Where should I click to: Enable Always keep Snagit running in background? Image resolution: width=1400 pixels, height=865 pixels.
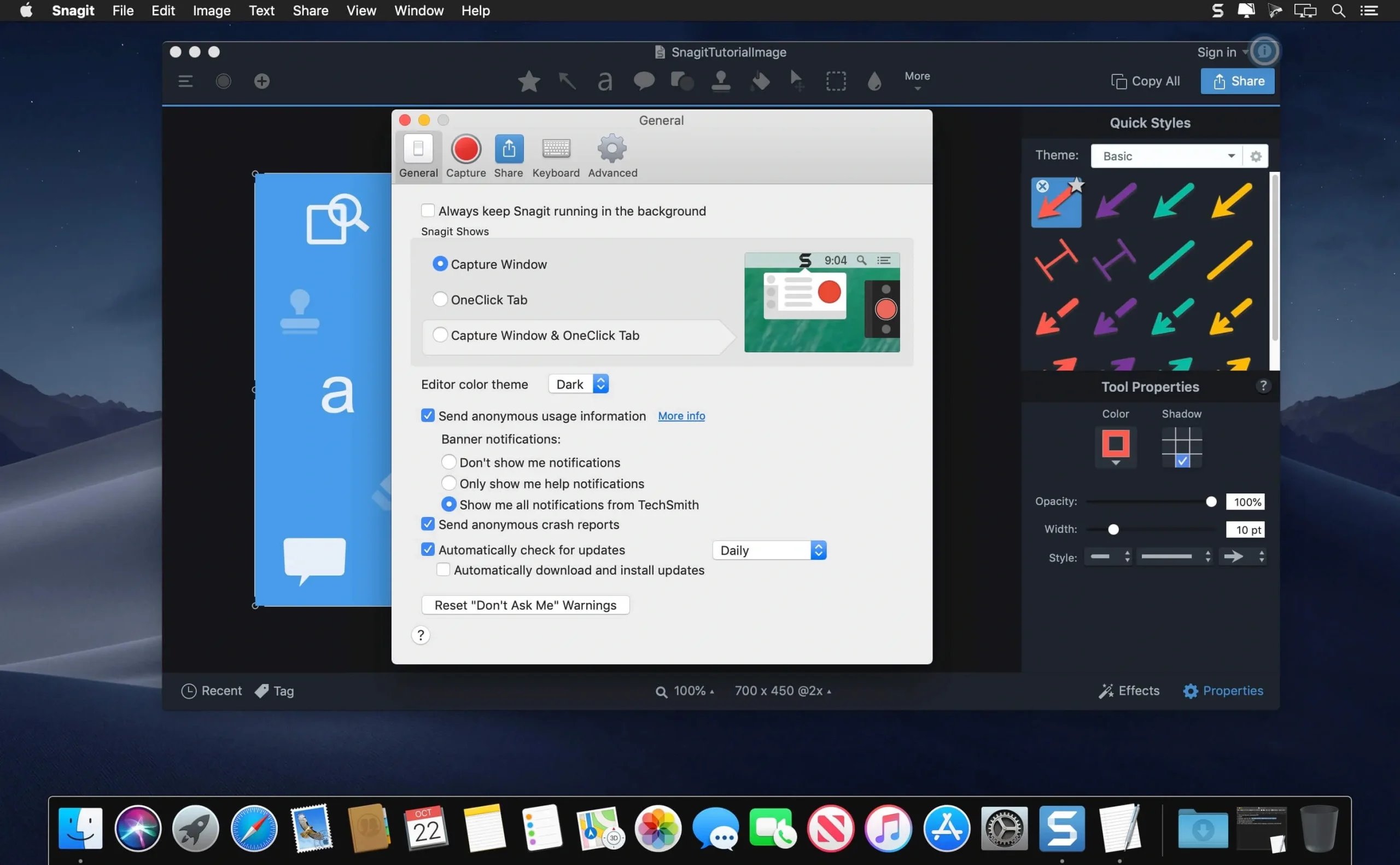[427, 210]
